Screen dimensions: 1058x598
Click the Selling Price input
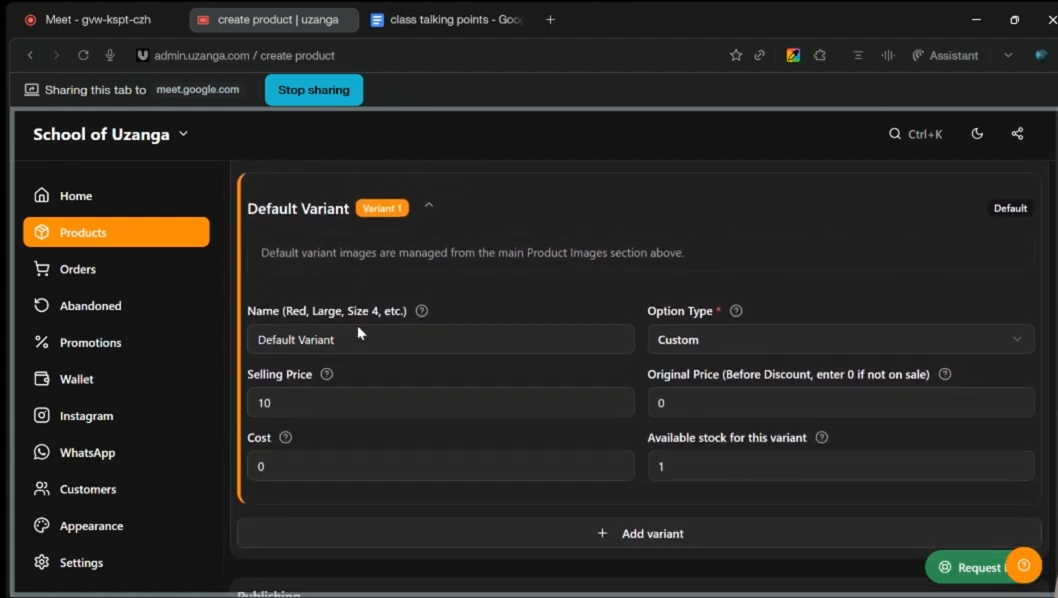tap(441, 403)
